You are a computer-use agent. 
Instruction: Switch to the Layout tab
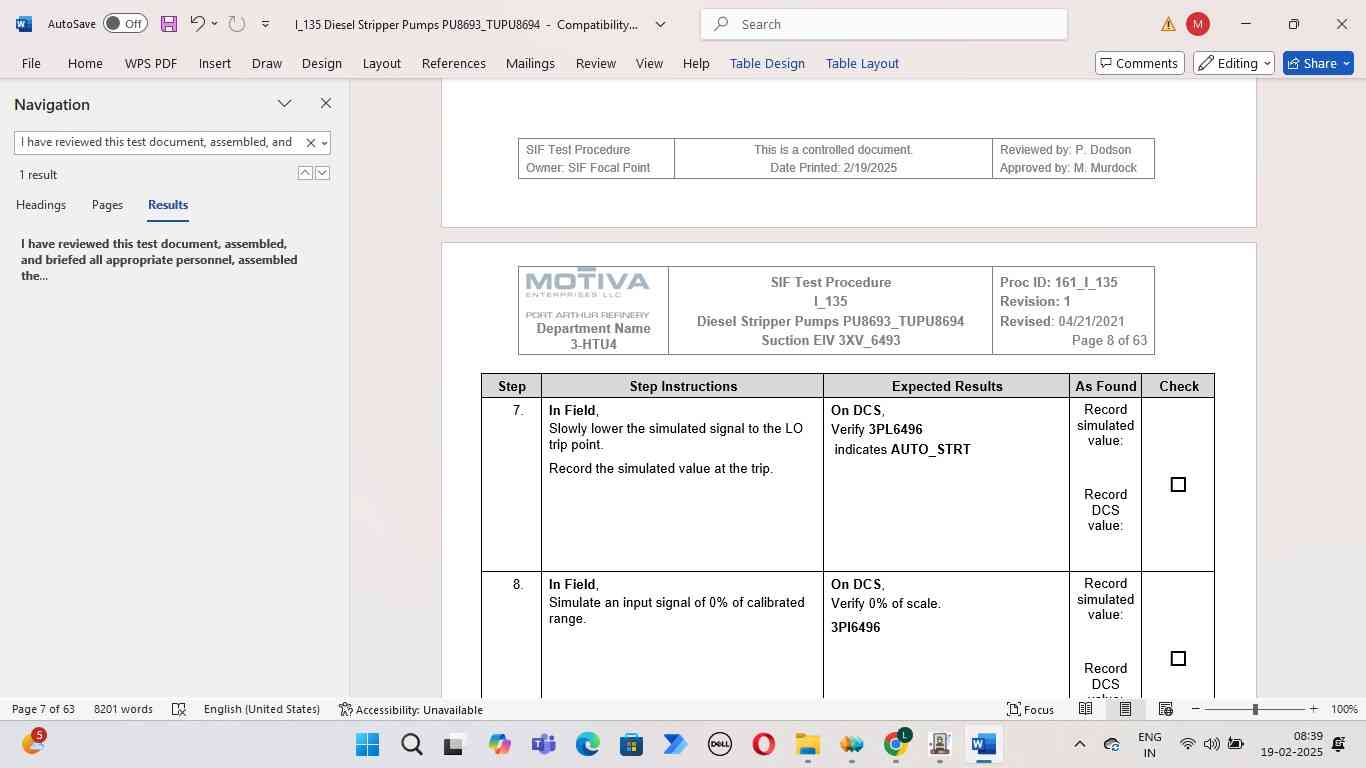pyautogui.click(x=382, y=63)
